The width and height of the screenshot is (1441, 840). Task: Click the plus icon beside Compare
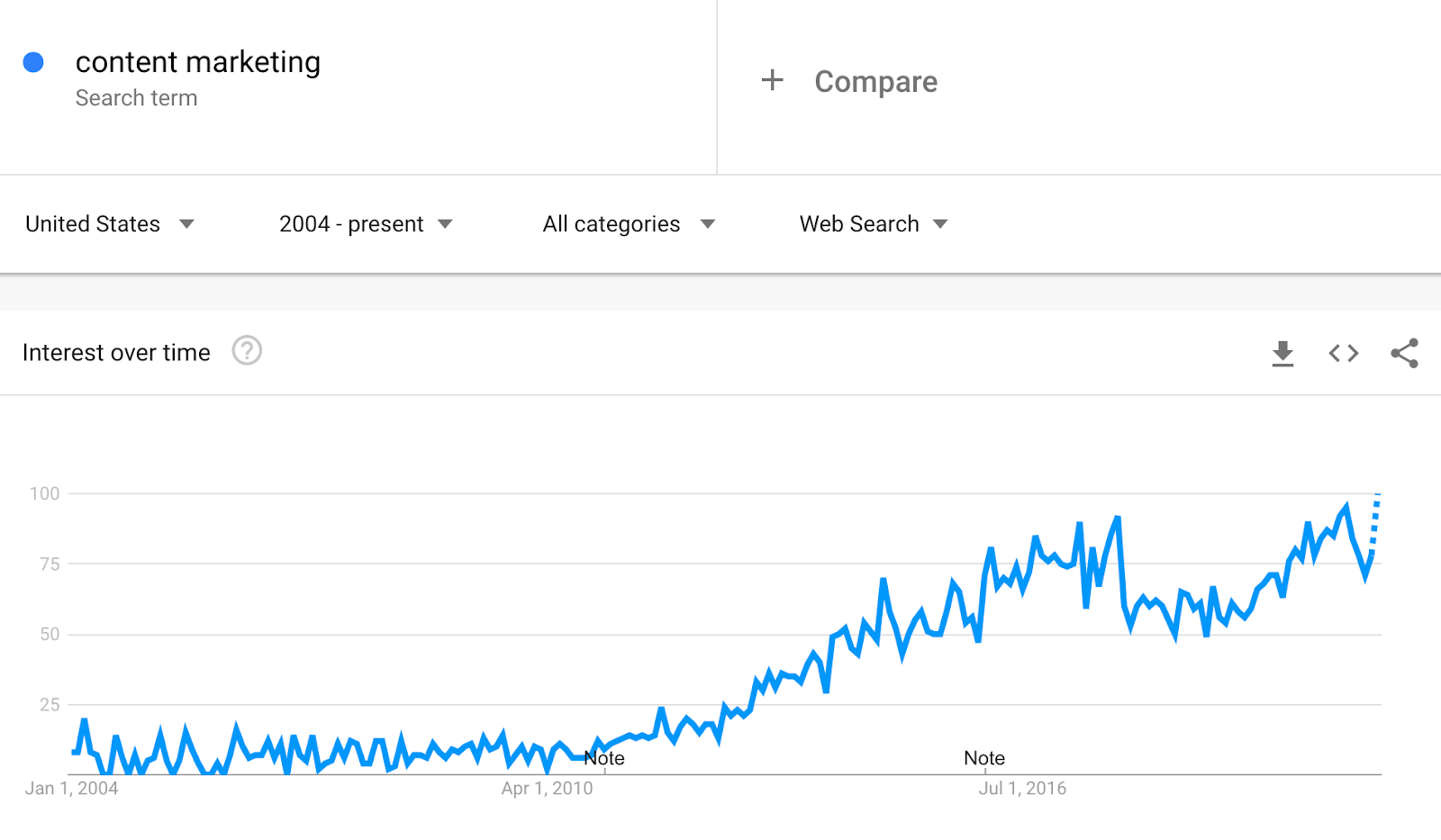772,80
